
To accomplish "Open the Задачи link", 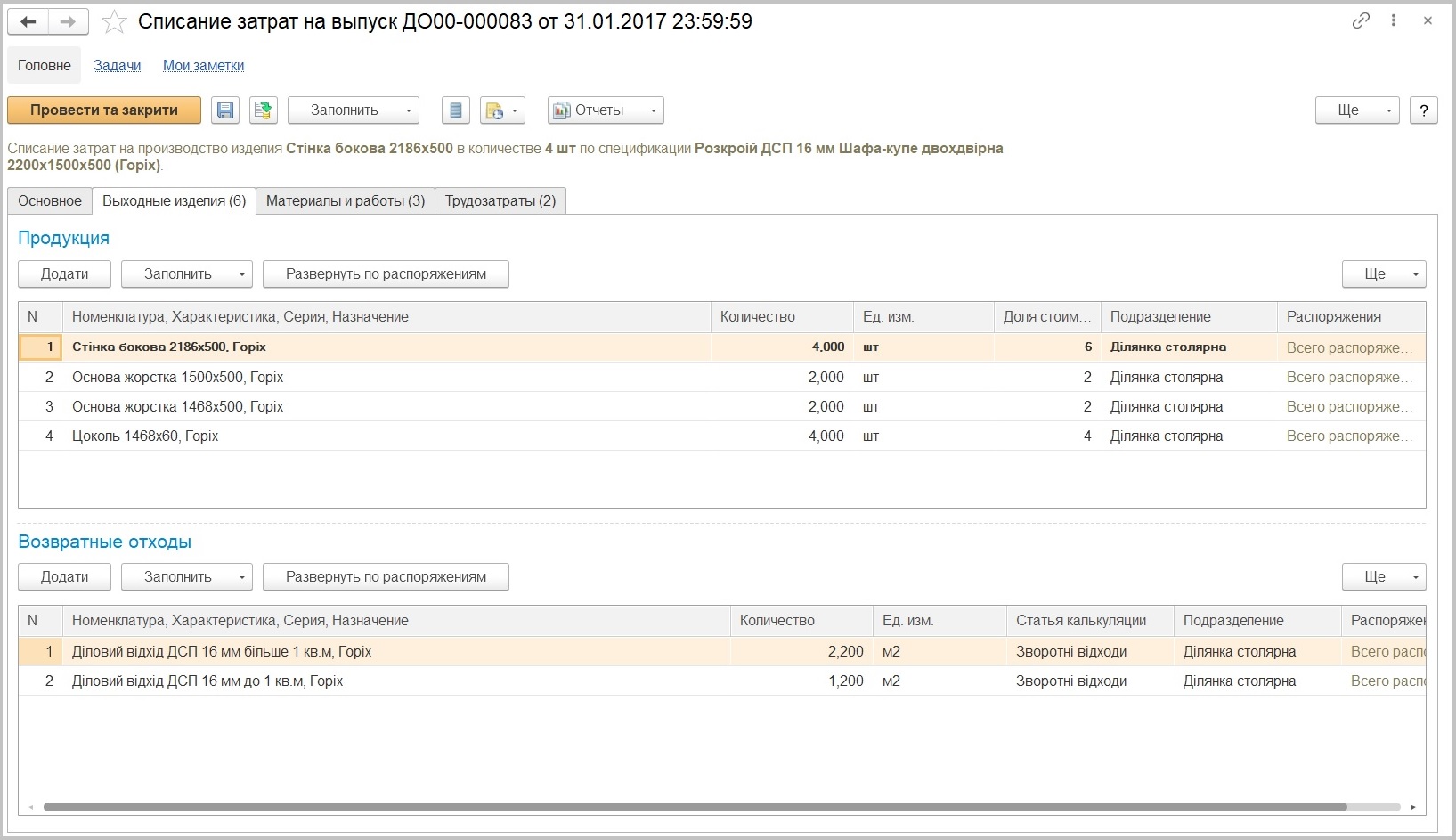I will [118, 65].
